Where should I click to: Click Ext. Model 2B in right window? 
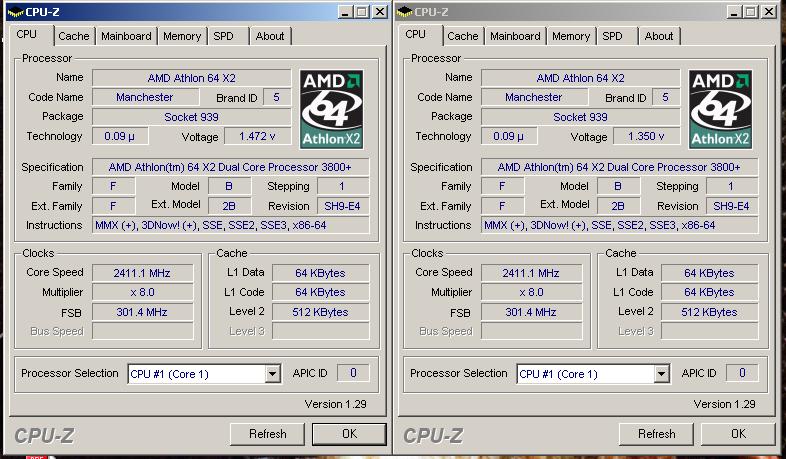(x=619, y=206)
